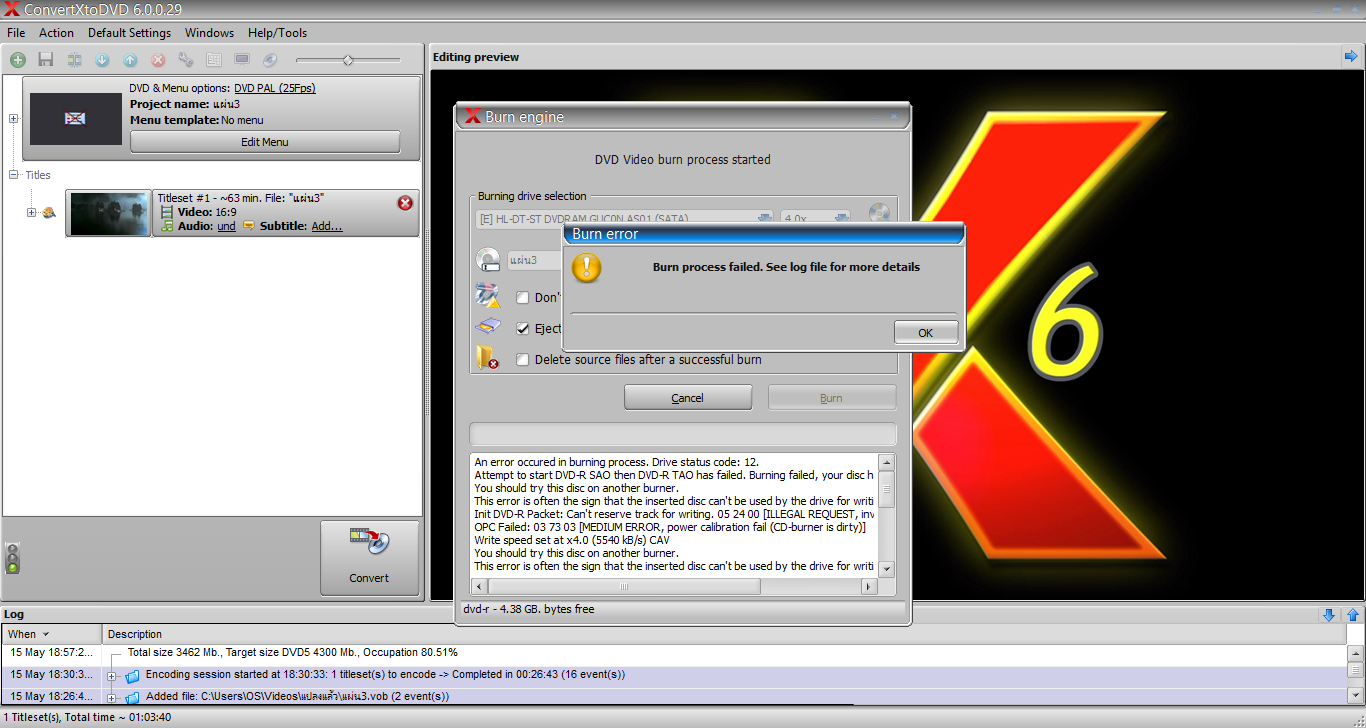The width and height of the screenshot is (1366, 728).
Task: Open the DVD PAL (25Fps) link
Action: [x=275, y=88]
